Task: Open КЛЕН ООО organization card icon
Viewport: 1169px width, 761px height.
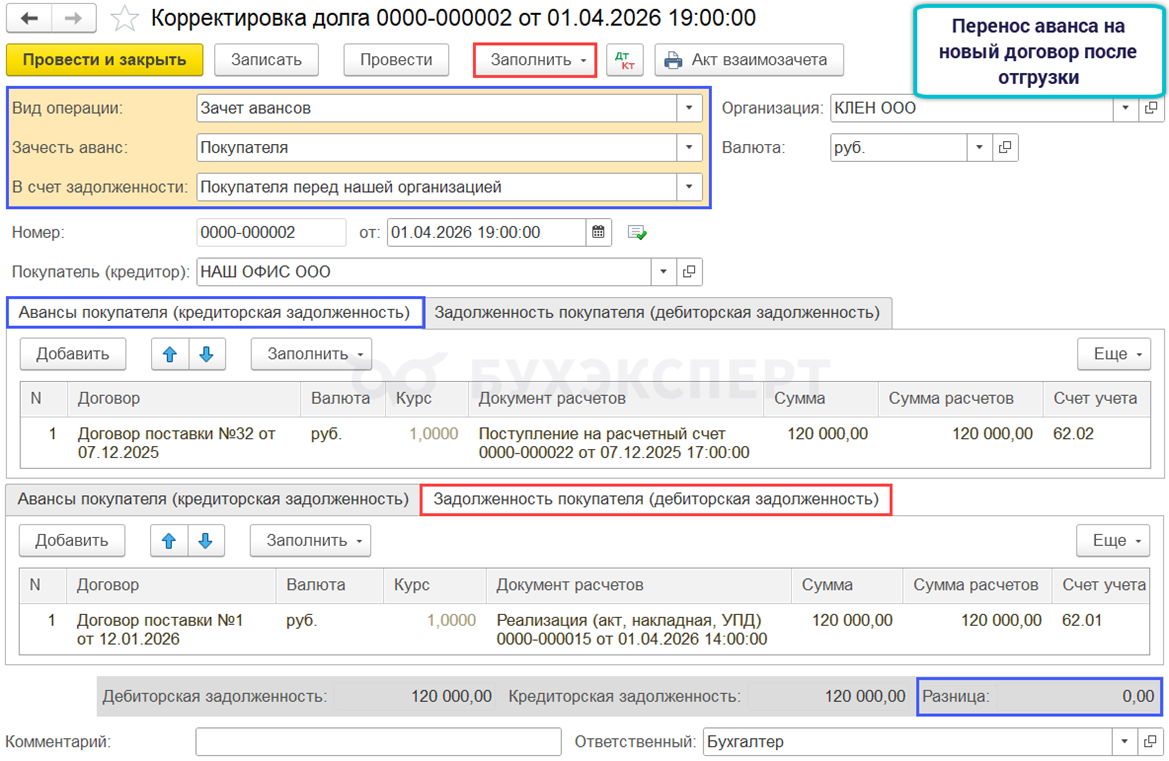Action: click(x=1151, y=108)
